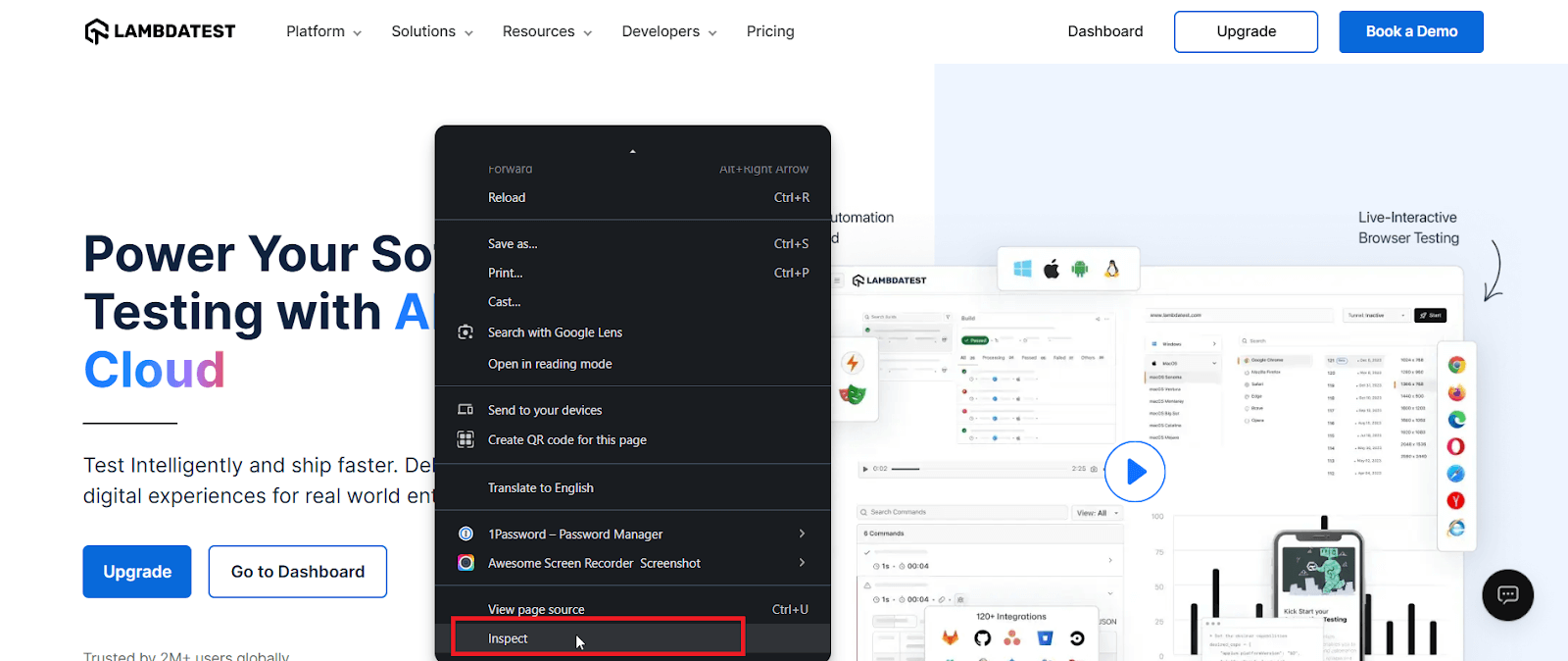Click the Apple OS icon
The width and height of the screenshot is (1568, 661).
click(x=1052, y=269)
